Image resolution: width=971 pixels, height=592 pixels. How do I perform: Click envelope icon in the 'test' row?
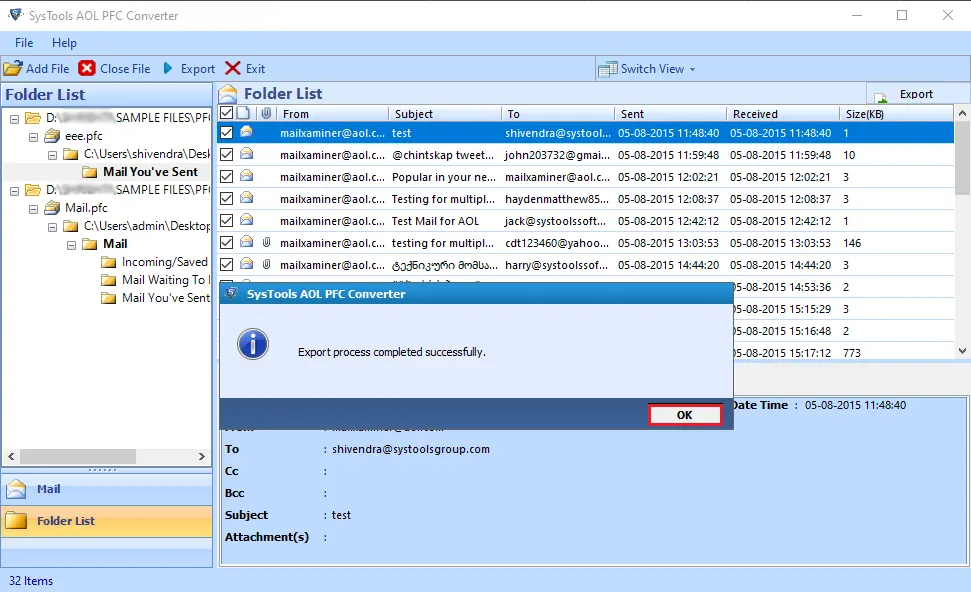coord(246,131)
